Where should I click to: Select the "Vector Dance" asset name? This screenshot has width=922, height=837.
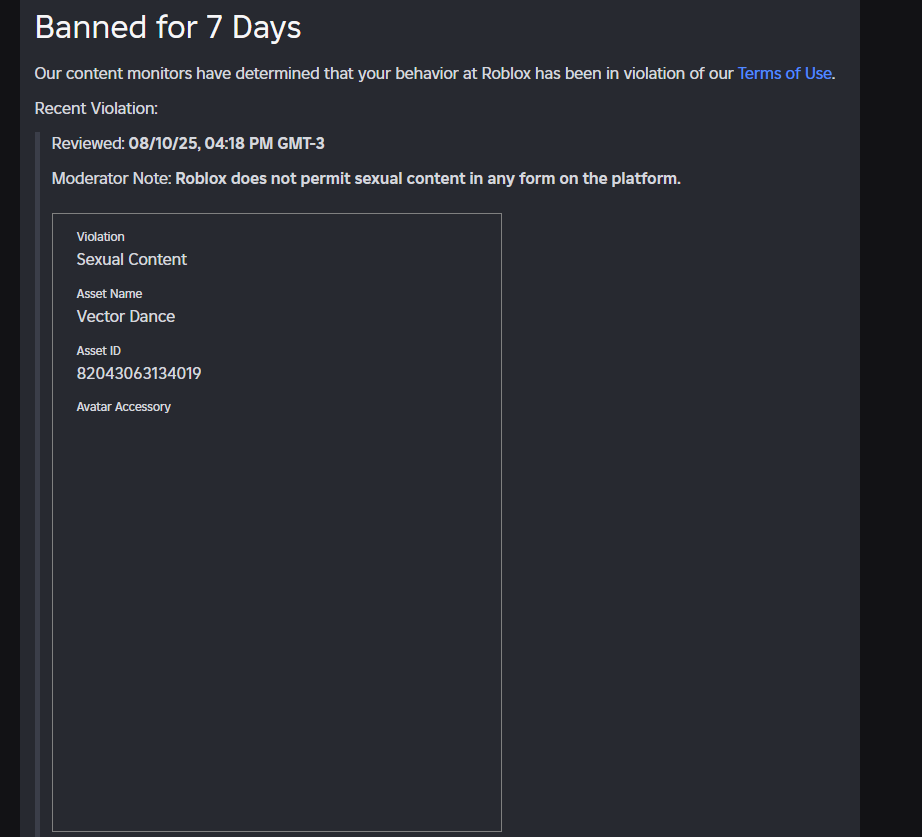[126, 316]
